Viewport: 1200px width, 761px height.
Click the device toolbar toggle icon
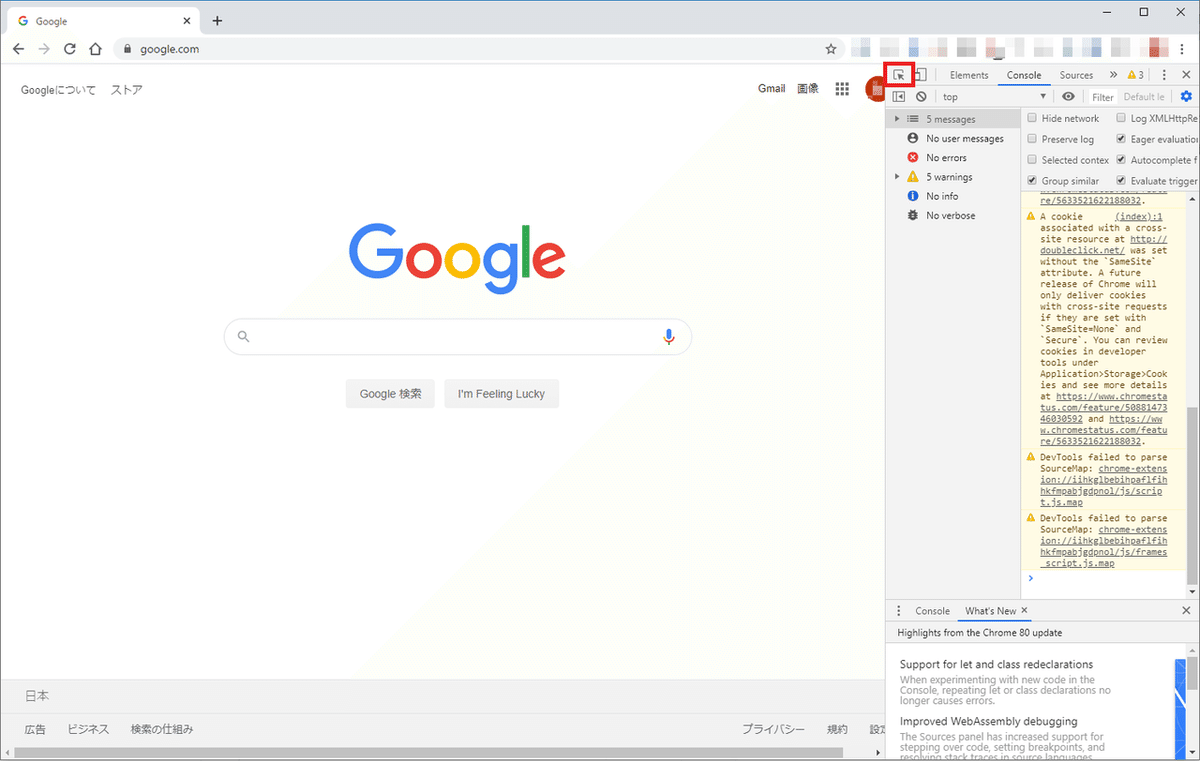pos(921,74)
